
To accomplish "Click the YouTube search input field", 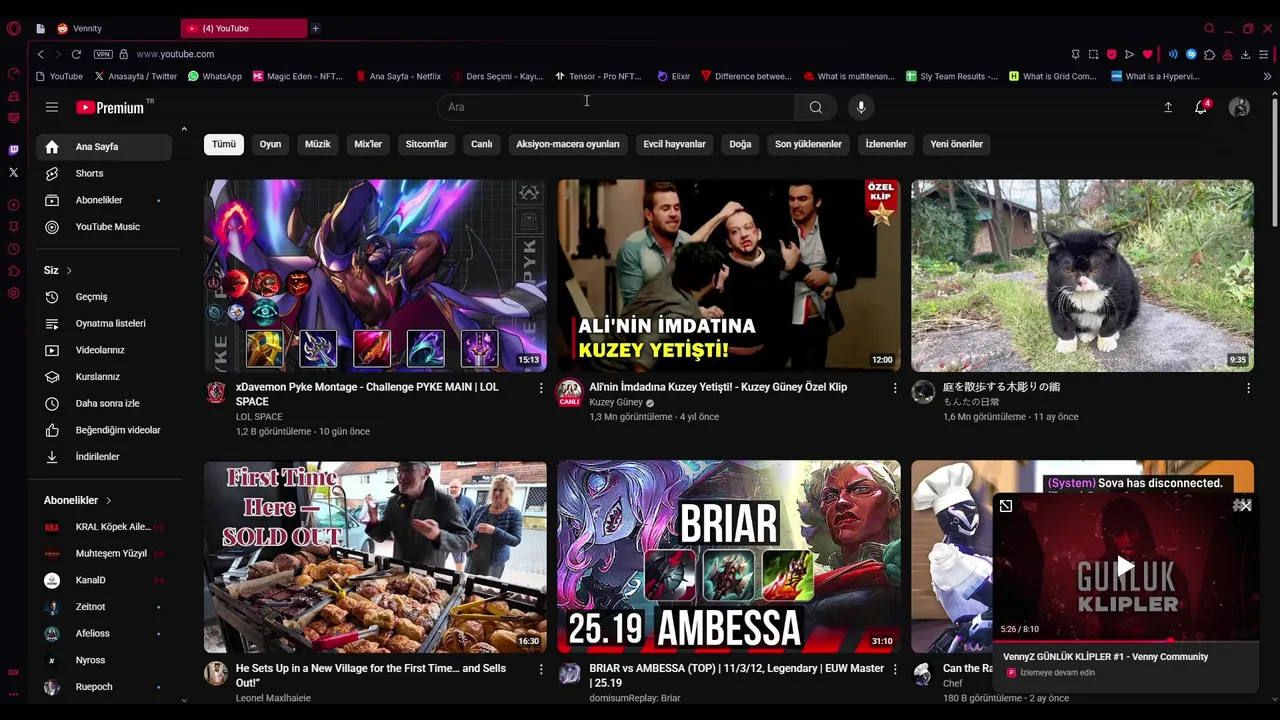I will [616, 107].
